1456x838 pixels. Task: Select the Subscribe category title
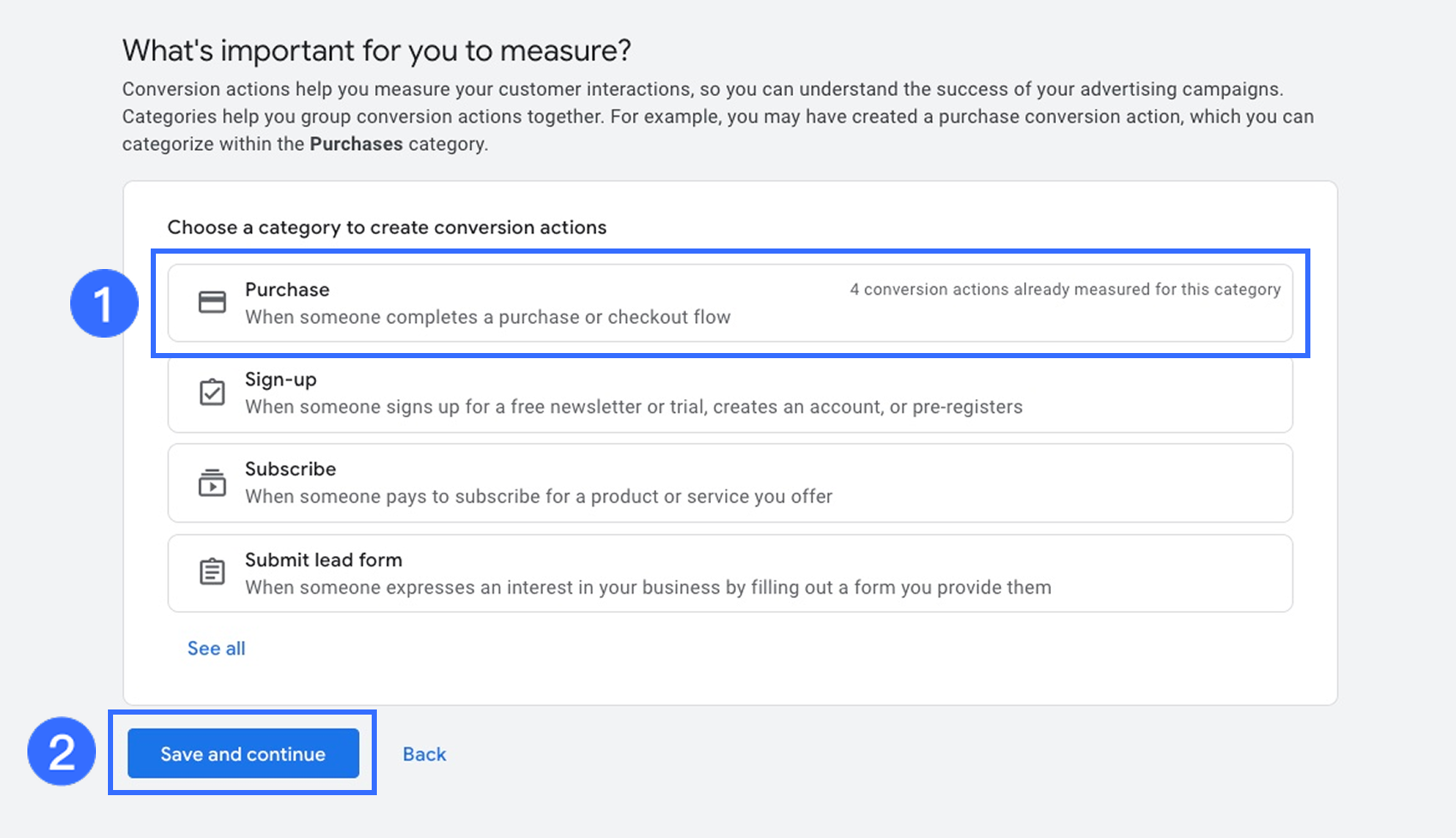coord(290,470)
